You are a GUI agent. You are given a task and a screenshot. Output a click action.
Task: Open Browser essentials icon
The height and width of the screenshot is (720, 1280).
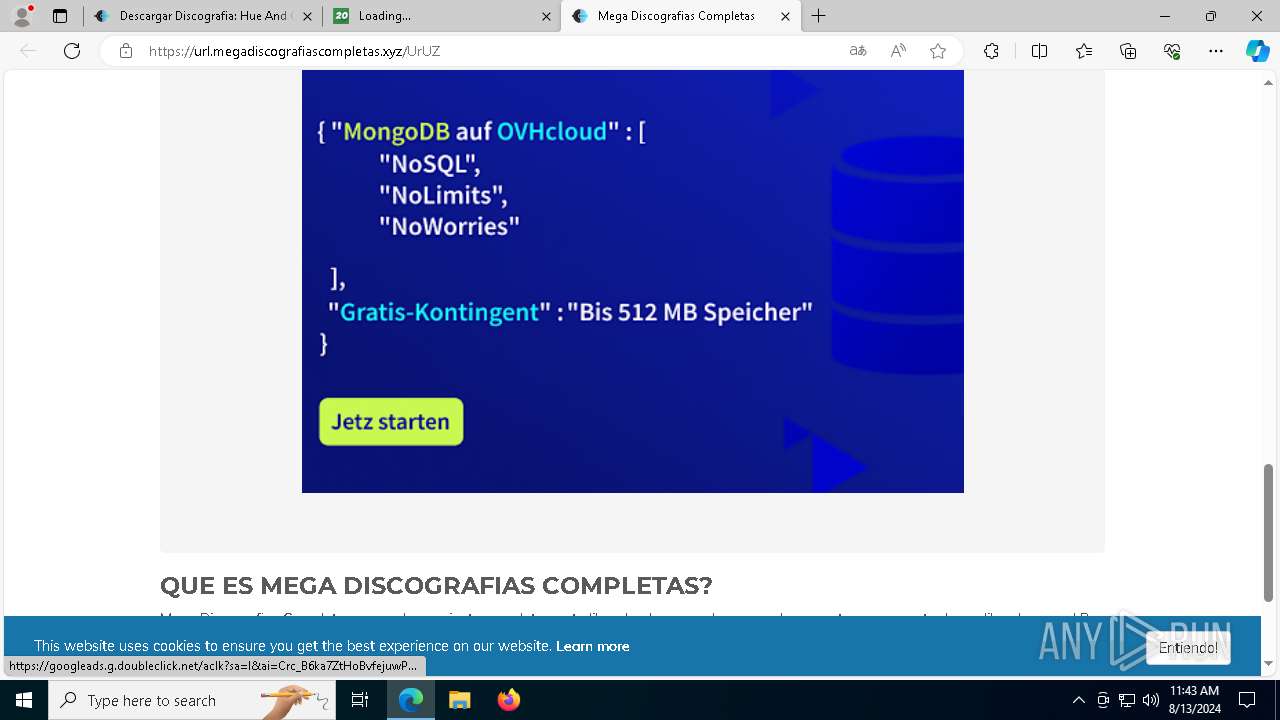(x=1172, y=51)
